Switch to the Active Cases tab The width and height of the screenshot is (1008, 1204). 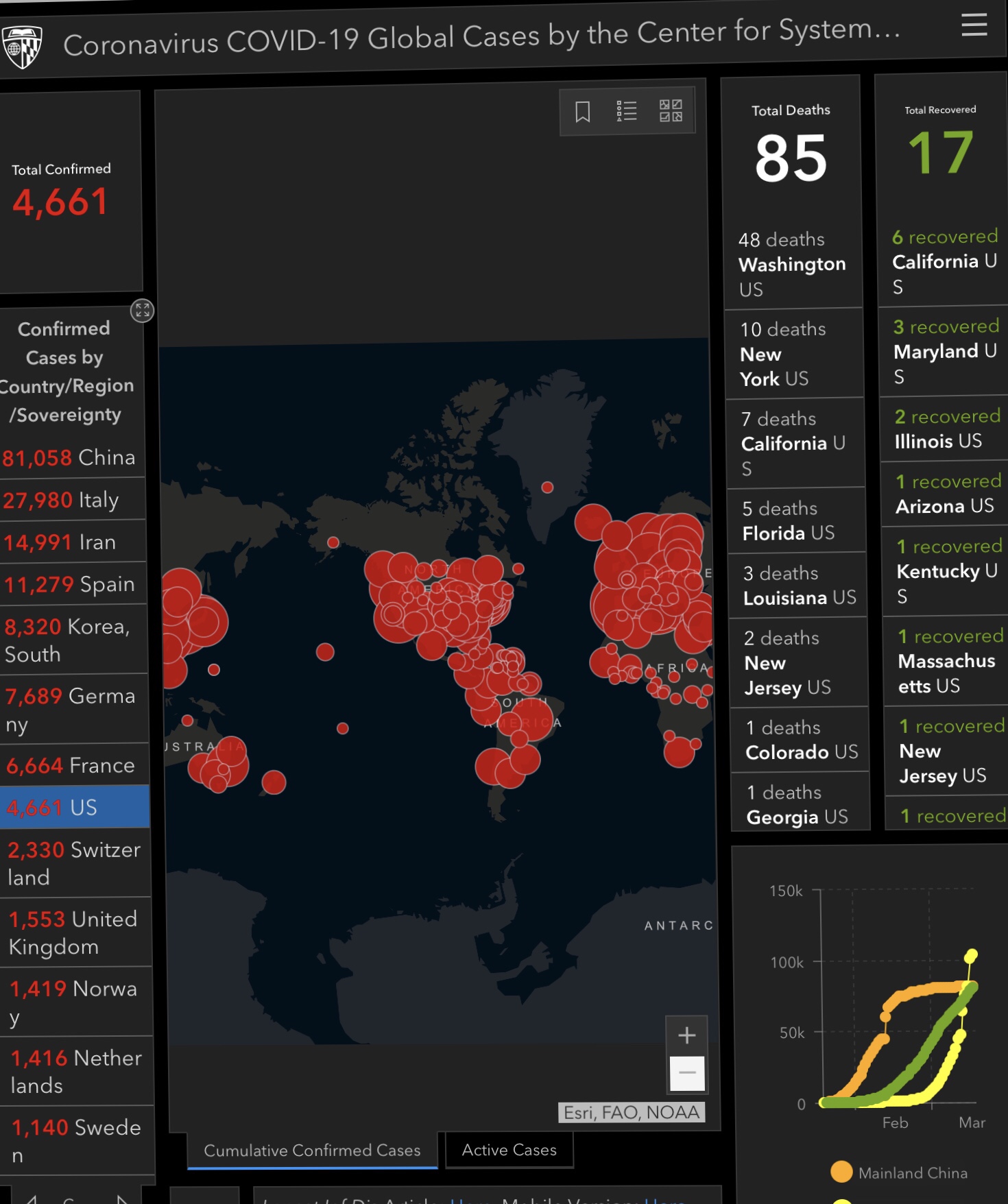coord(509,1150)
